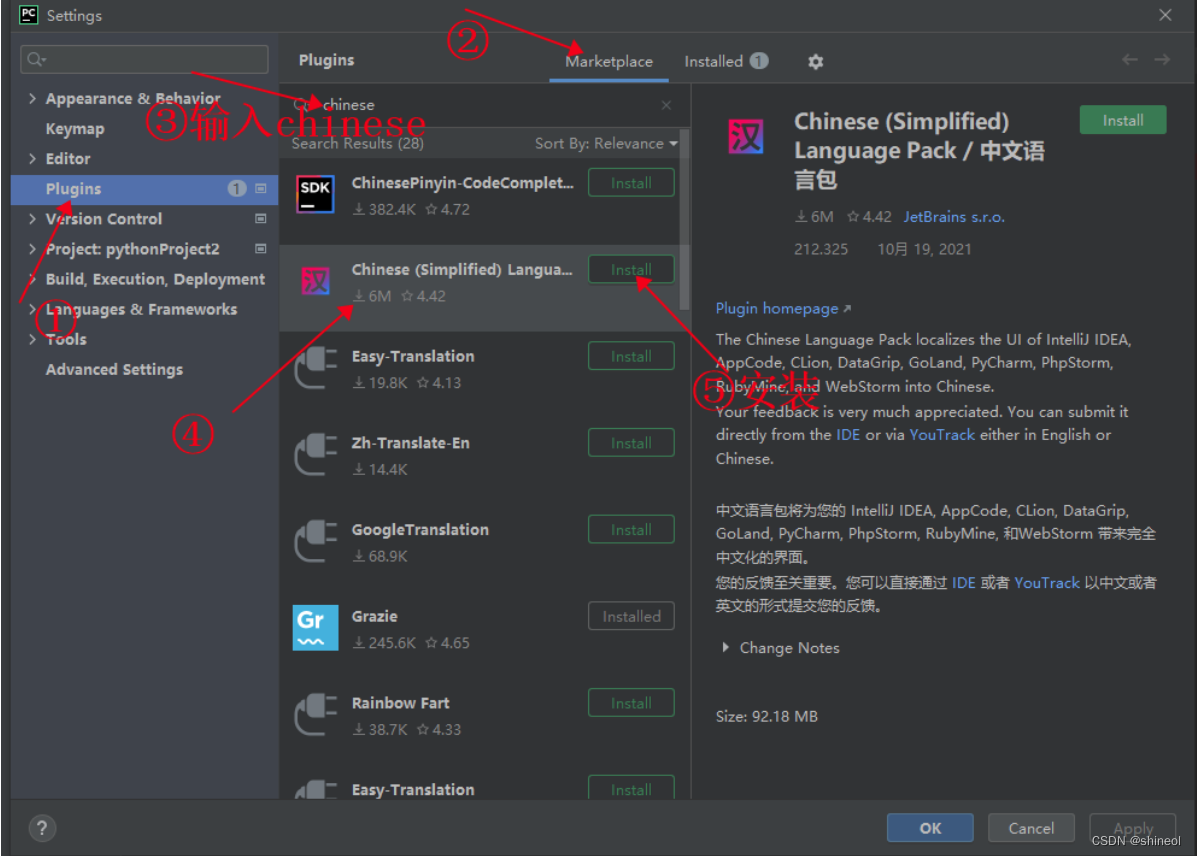Expand the Project: pythonProject2 node
The width and height of the screenshot is (1197, 856).
(32, 248)
